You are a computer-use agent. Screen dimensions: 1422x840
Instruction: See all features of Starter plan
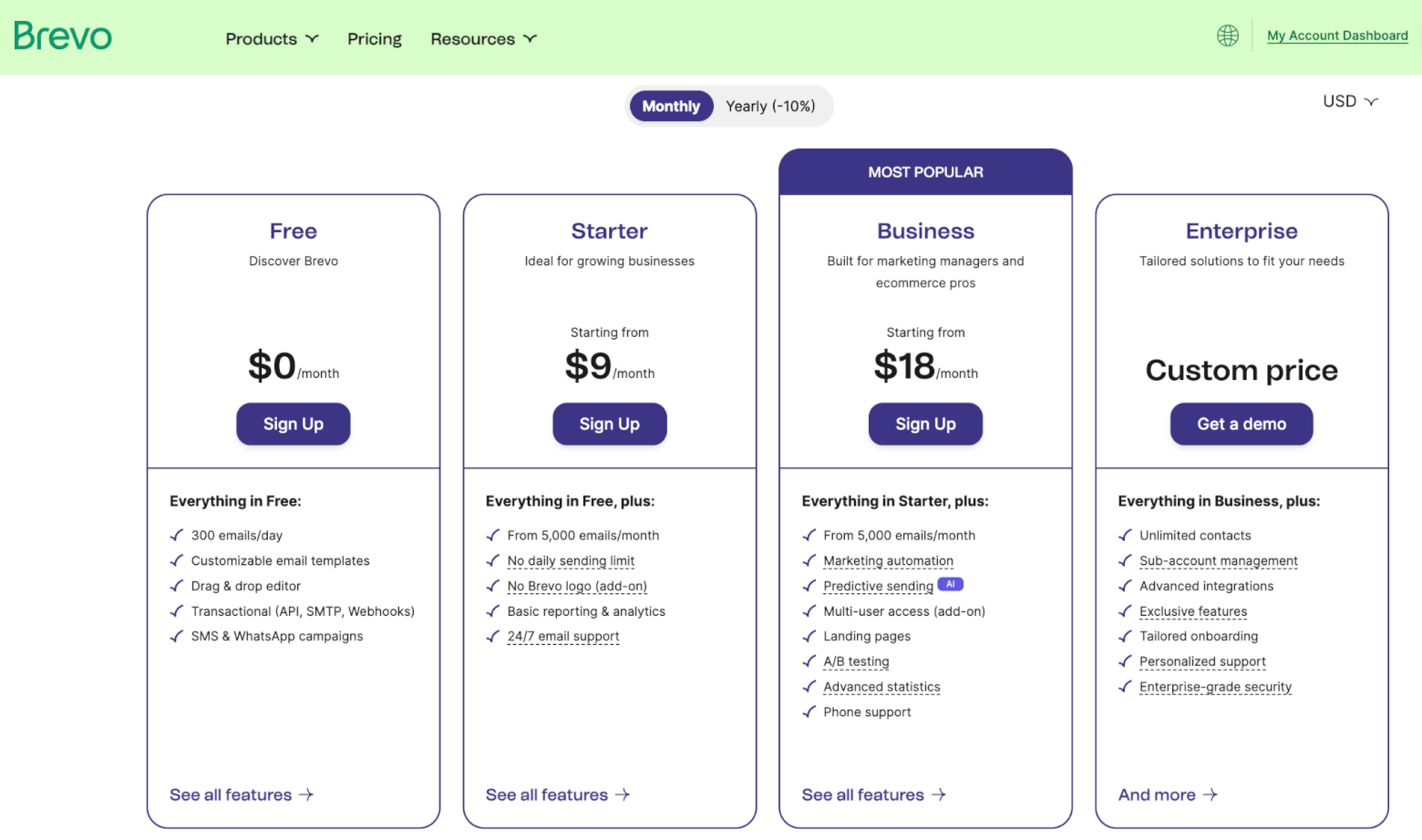click(558, 794)
